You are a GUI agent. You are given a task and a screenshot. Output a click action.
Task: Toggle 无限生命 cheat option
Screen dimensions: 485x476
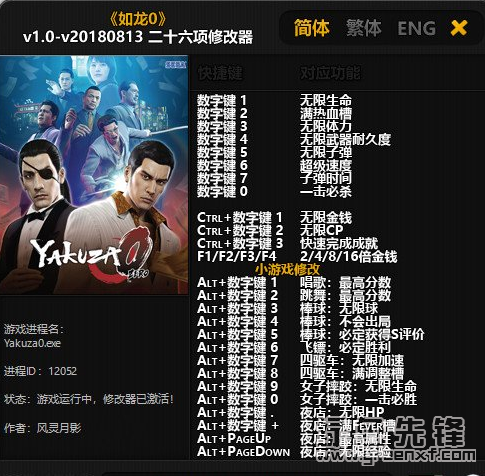point(326,100)
